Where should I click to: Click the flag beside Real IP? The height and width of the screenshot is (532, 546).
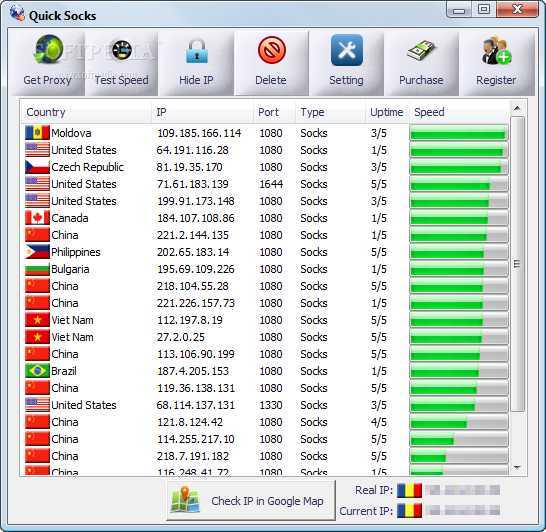(409, 490)
